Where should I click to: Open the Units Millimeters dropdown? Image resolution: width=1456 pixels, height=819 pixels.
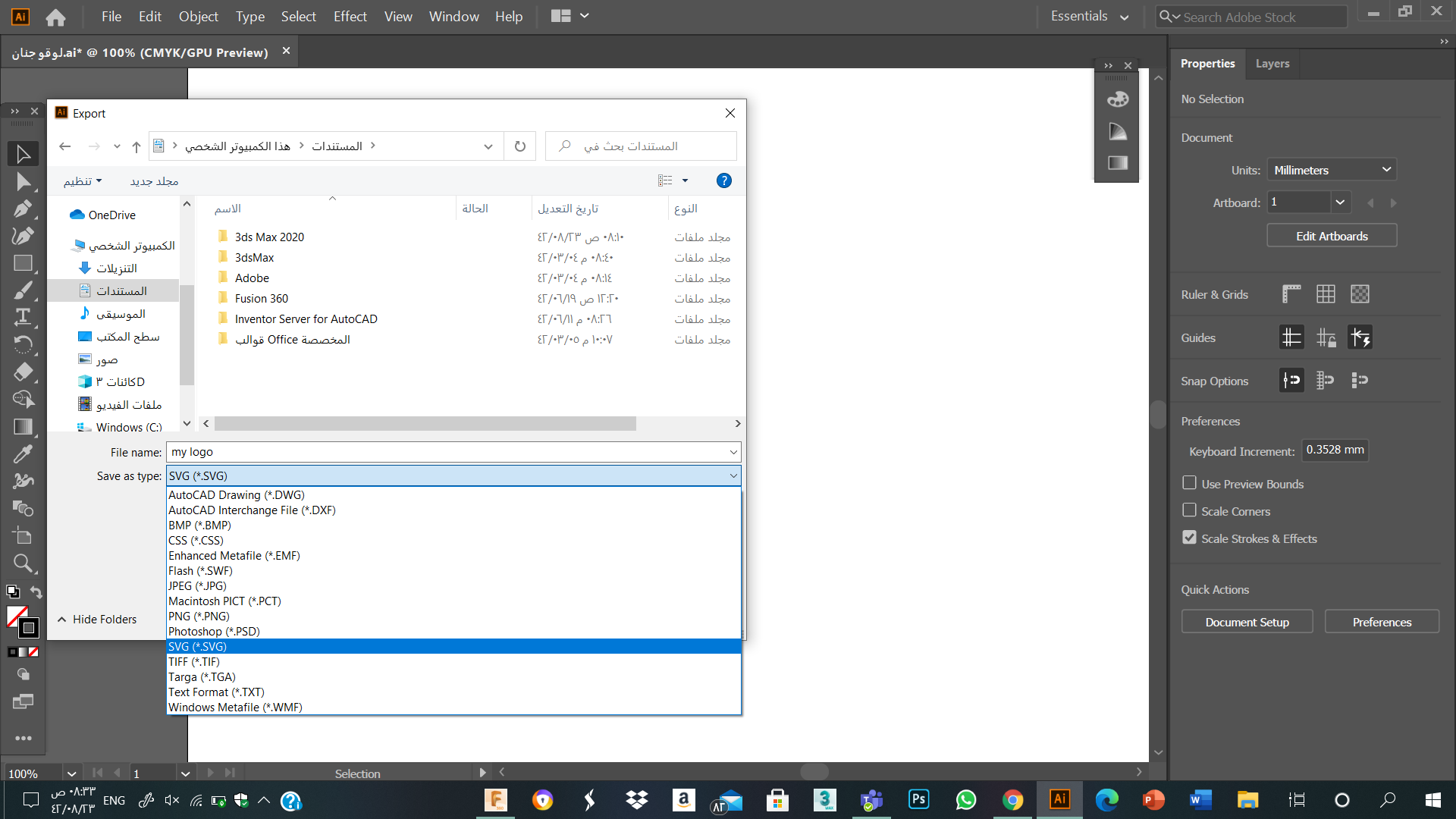(x=1332, y=170)
